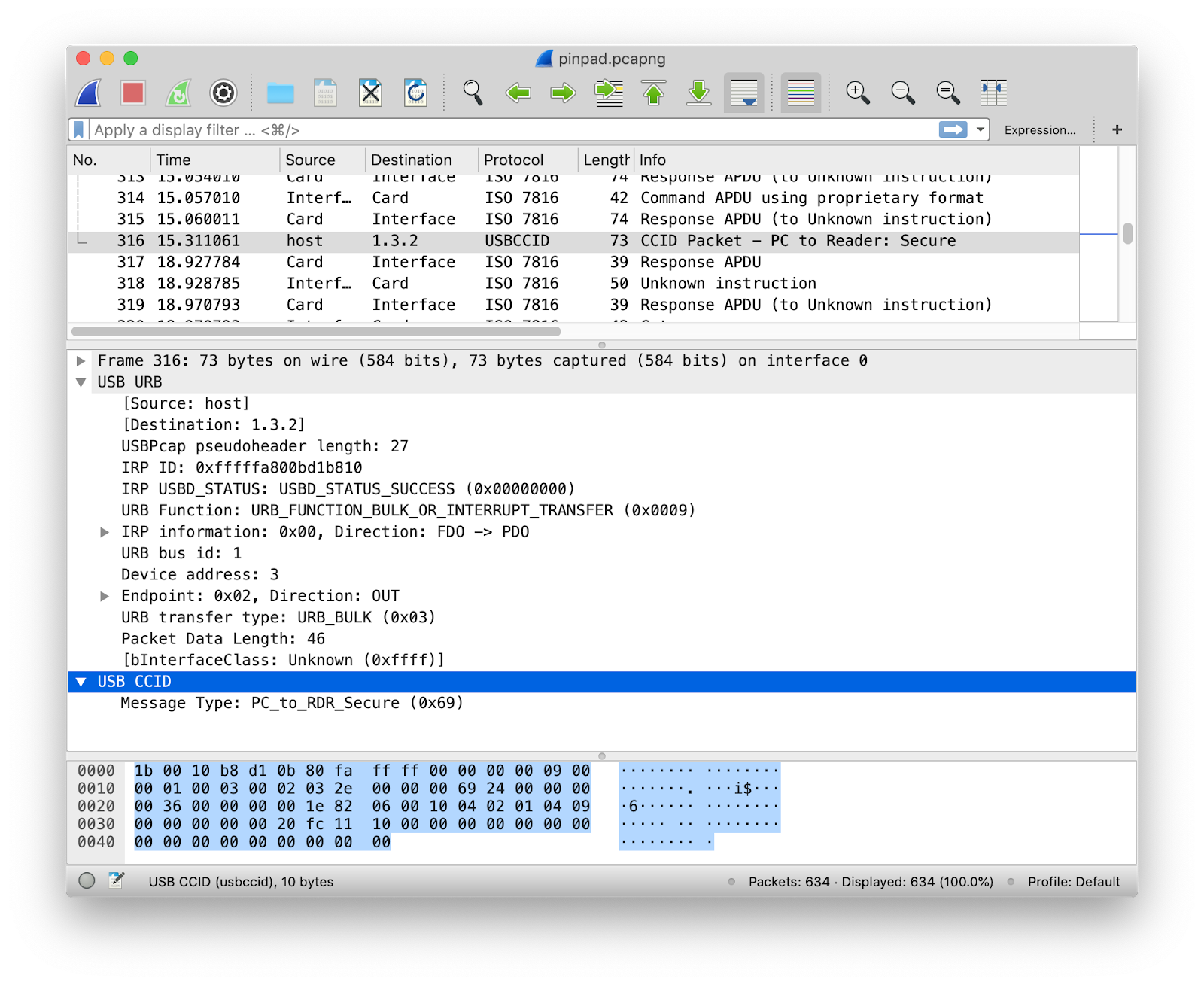Go forward in packet history

click(x=563, y=93)
